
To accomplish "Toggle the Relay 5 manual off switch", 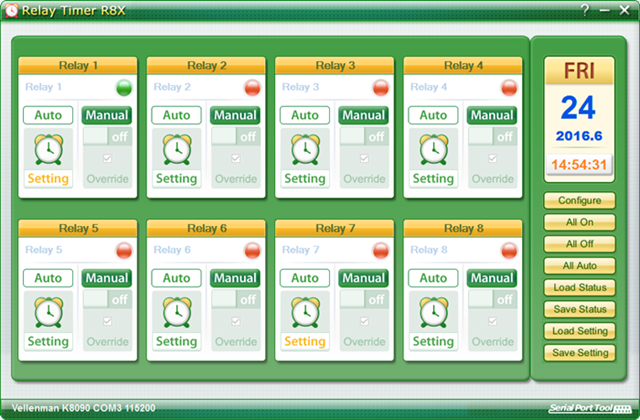I will [x=108, y=299].
